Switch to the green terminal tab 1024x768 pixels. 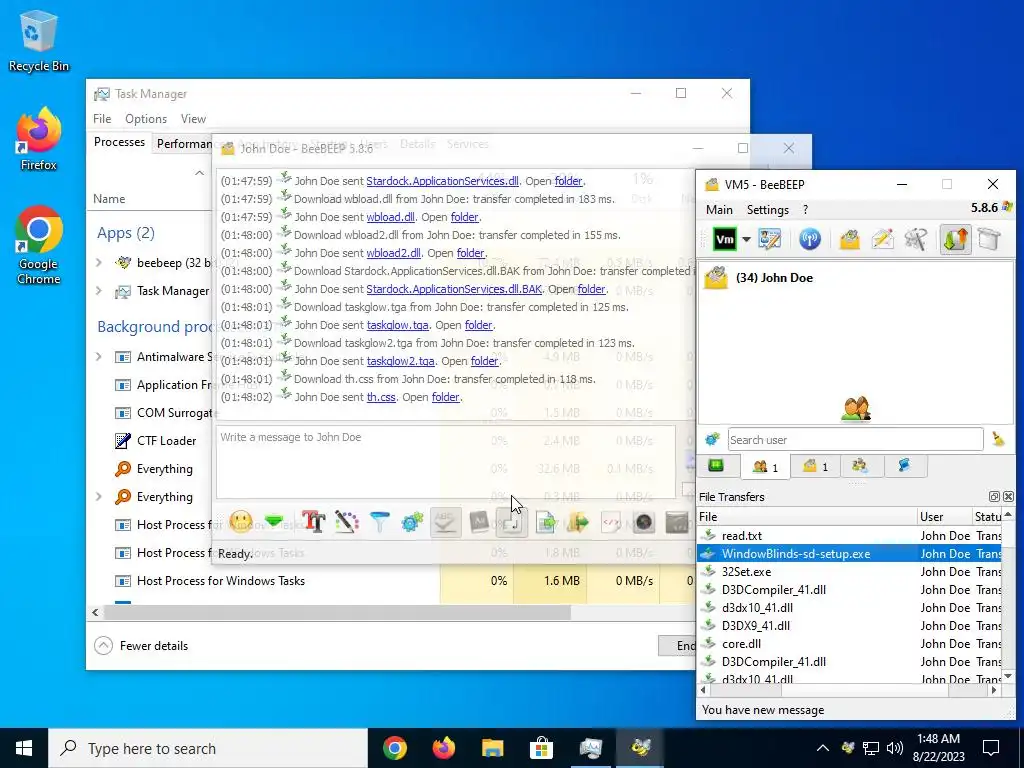click(716, 466)
